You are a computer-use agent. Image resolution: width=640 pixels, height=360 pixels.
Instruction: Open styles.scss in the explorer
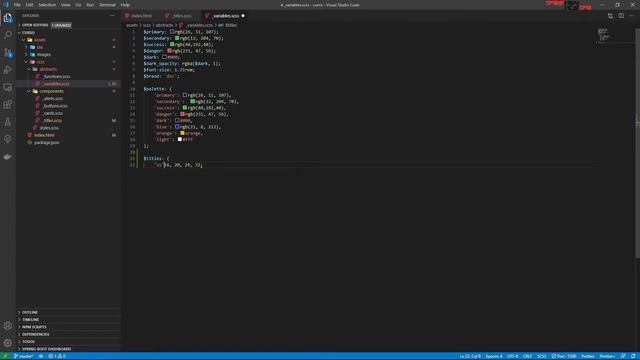(49, 128)
